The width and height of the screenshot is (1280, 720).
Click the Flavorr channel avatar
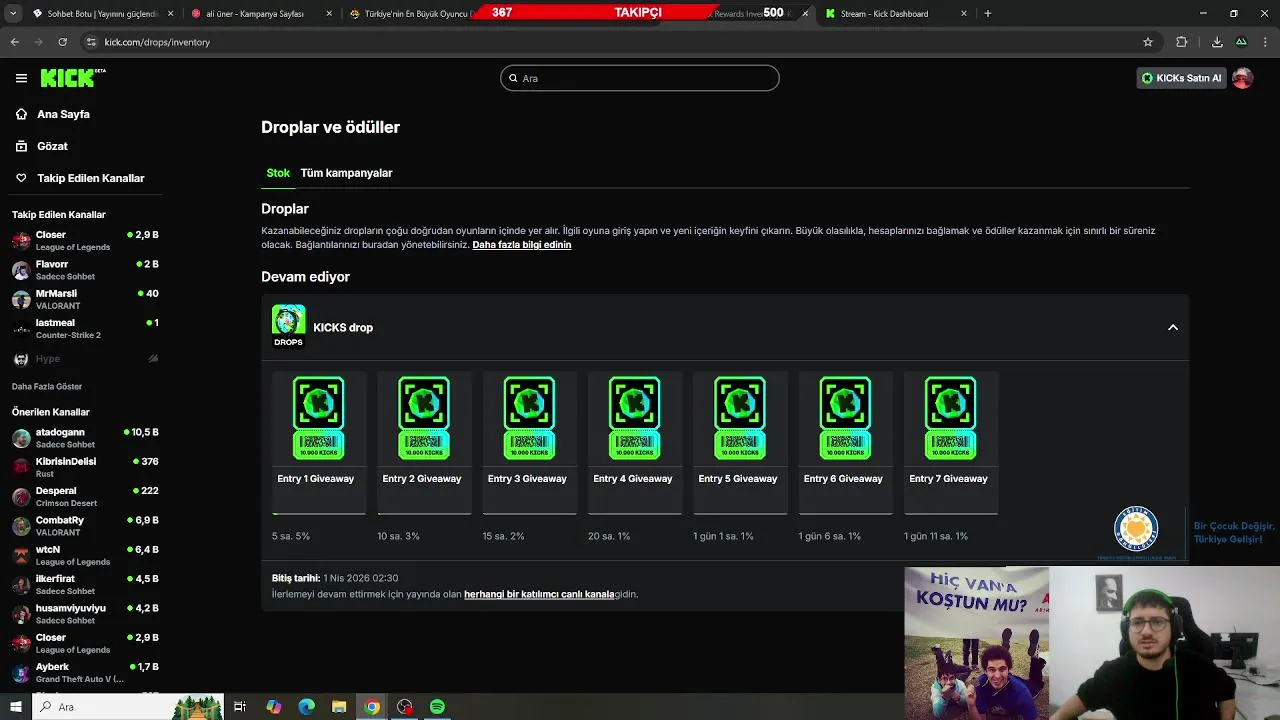(21, 270)
